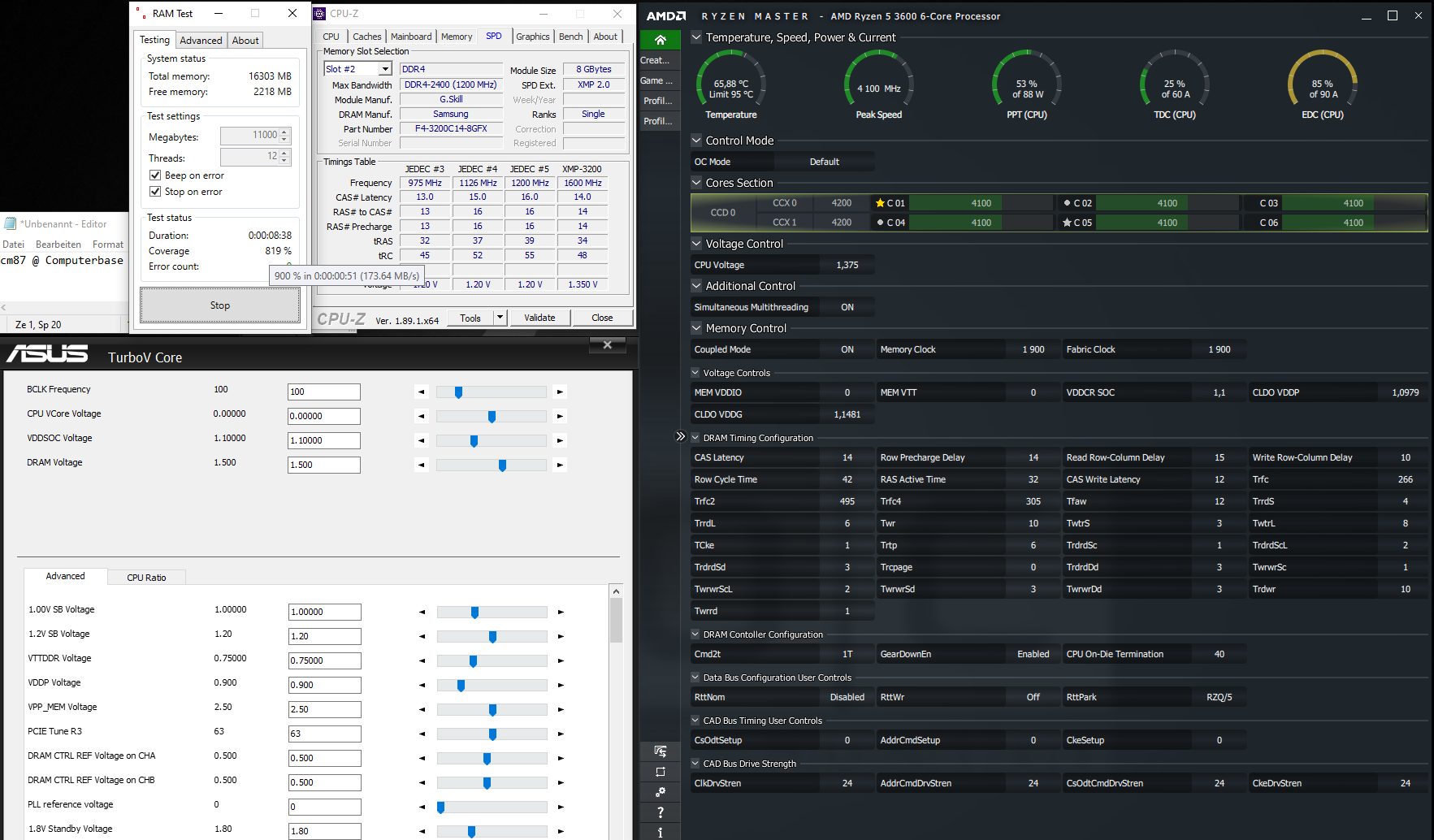Collapse the Cores Section
The image size is (1434, 840).
pos(696,183)
